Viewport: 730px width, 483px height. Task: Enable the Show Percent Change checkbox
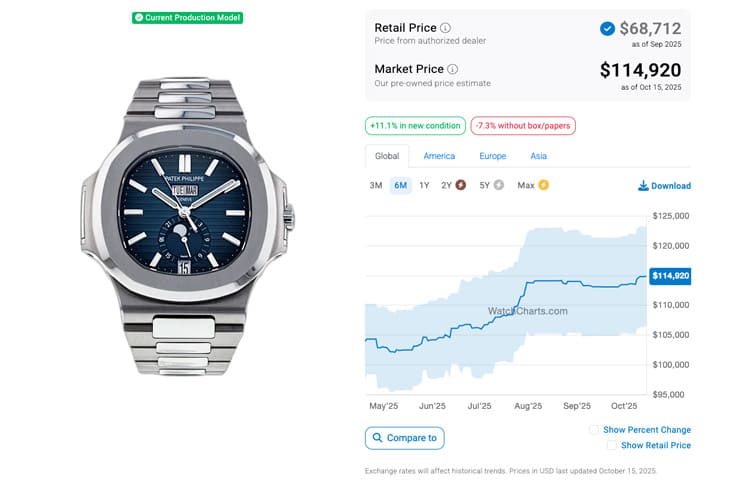[x=594, y=430]
